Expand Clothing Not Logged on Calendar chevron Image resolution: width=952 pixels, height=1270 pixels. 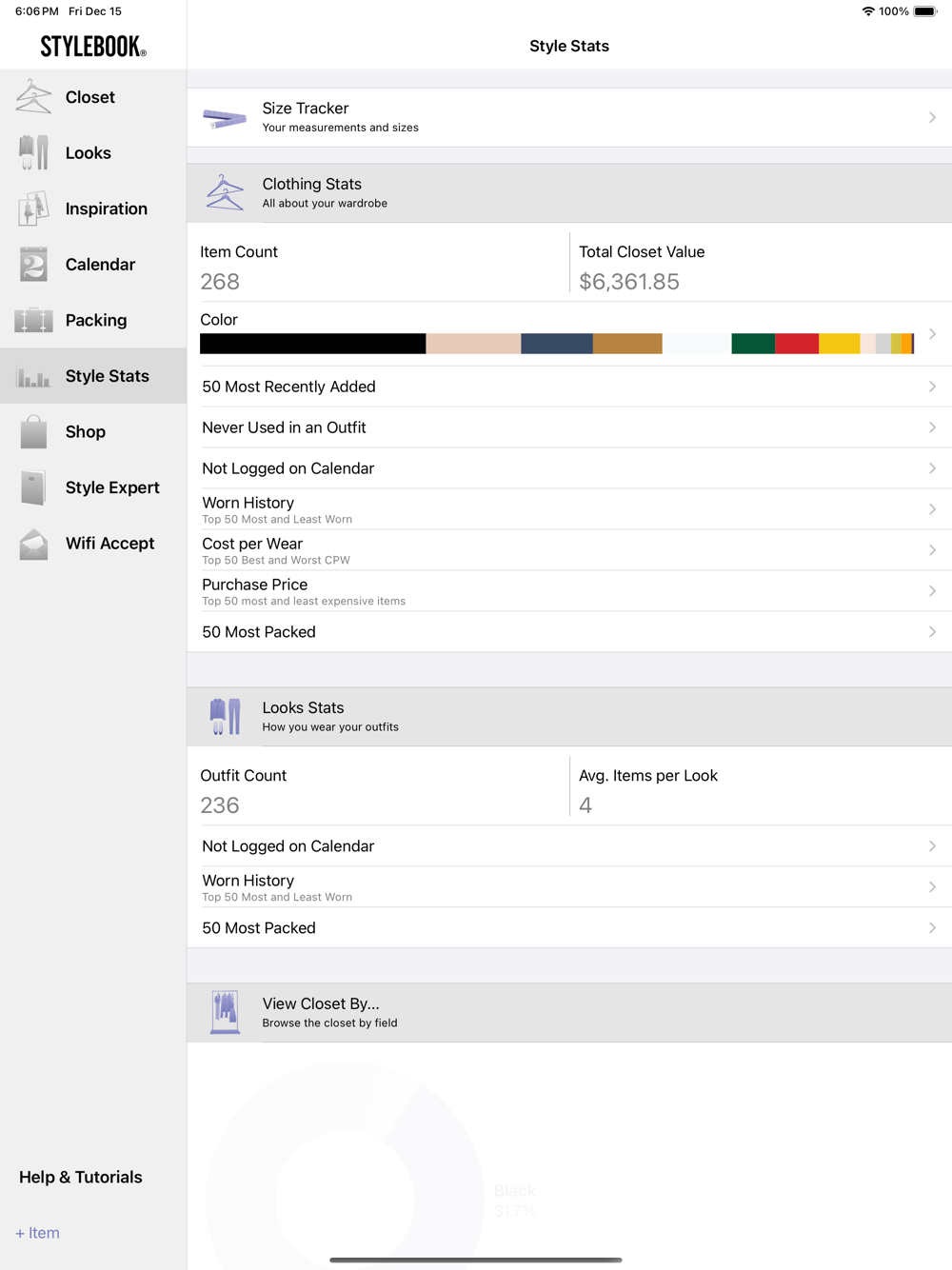click(x=932, y=468)
